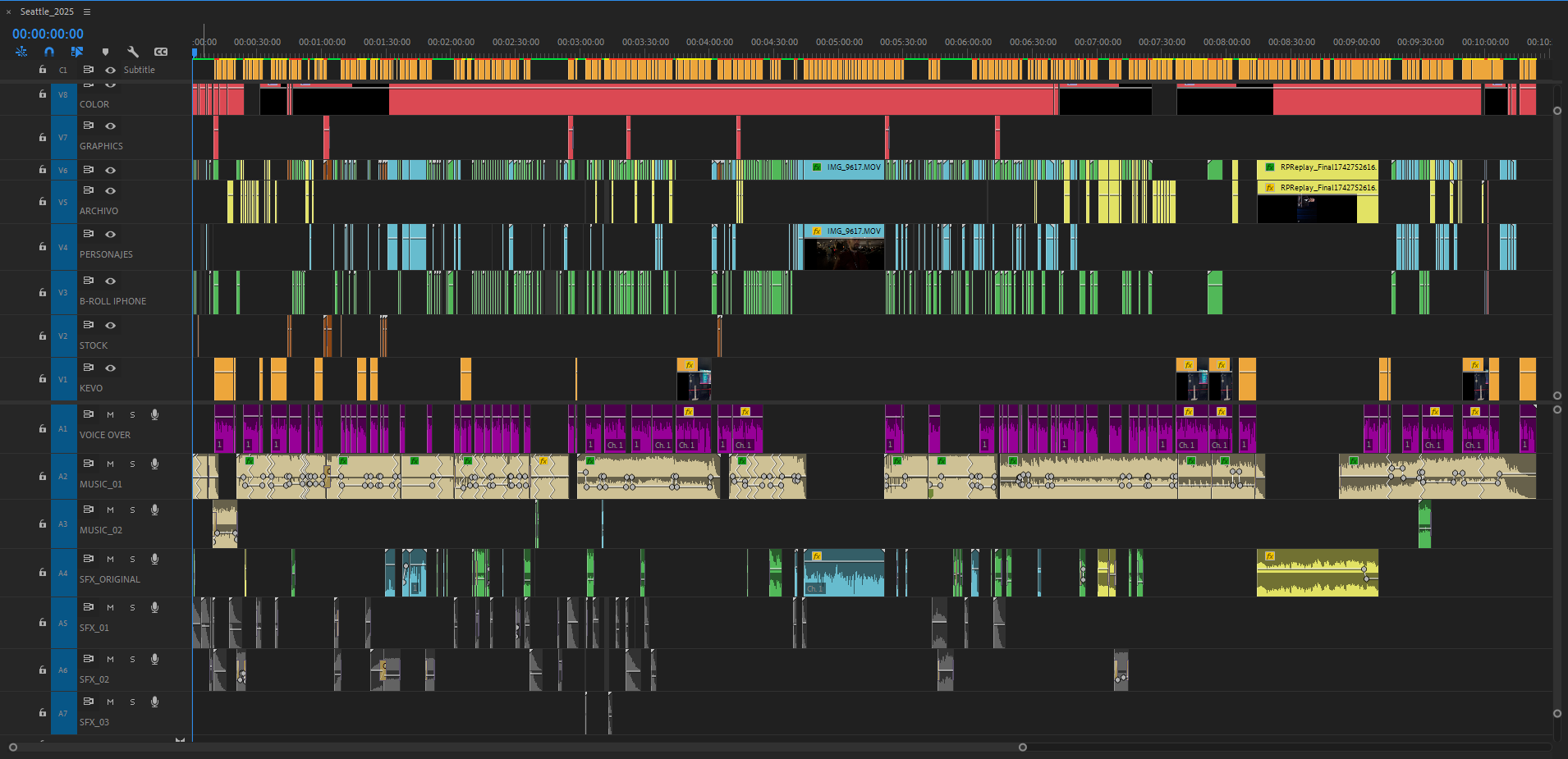
Task: Click the horizontal zoom scrollbar at the bottom
Action: point(517,748)
